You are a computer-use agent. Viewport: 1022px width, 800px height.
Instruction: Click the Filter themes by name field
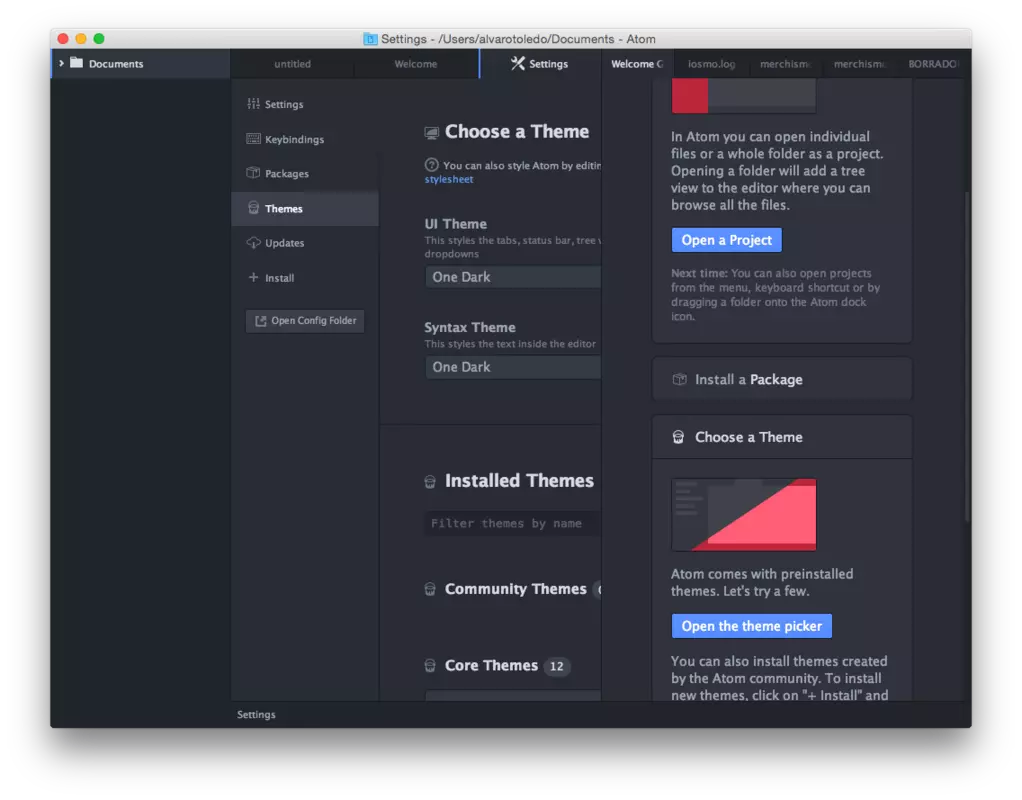click(512, 523)
